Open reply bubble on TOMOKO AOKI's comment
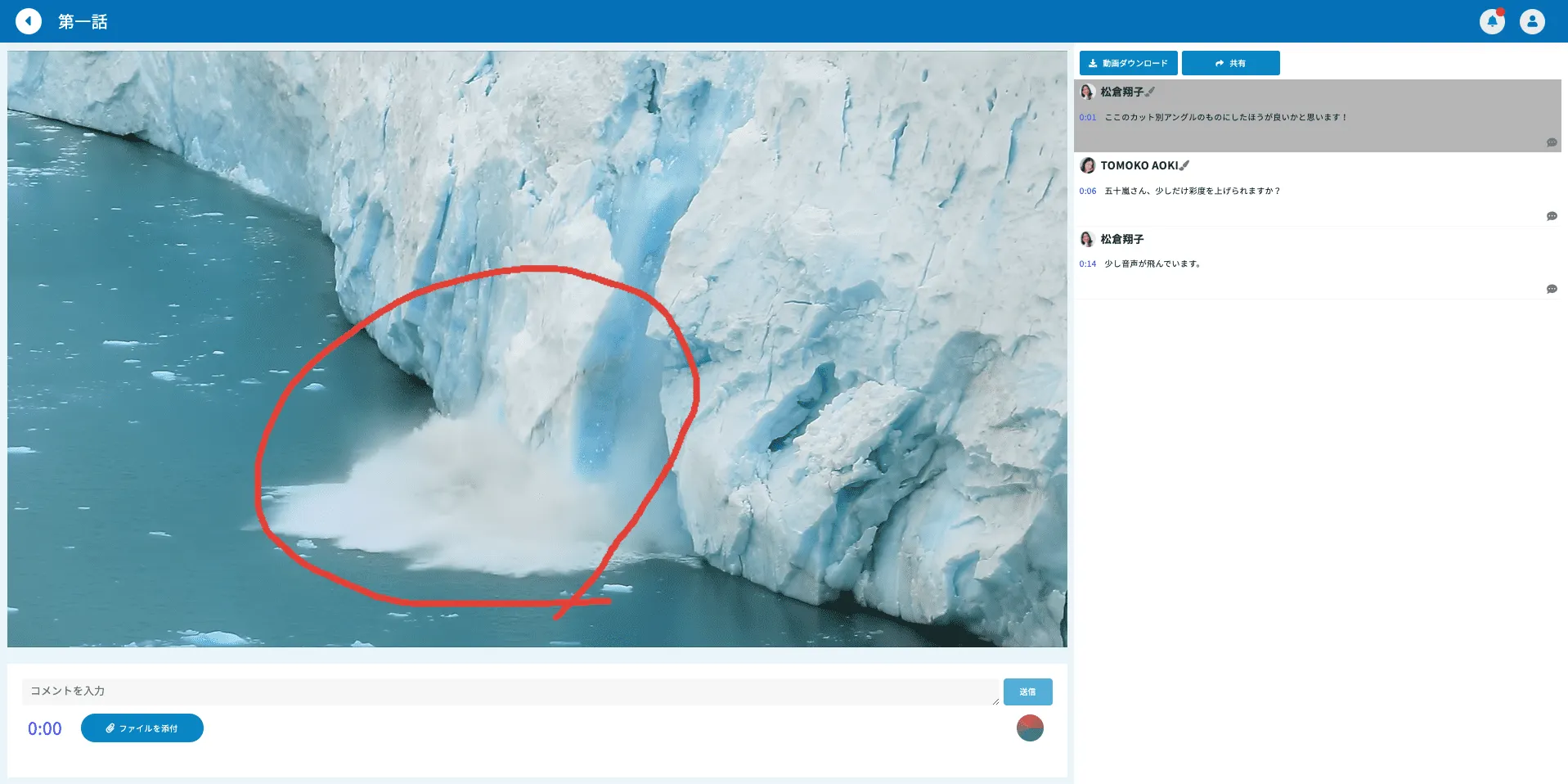The width and height of the screenshot is (1568, 784). pyautogui.click(x=1551, y=216)
